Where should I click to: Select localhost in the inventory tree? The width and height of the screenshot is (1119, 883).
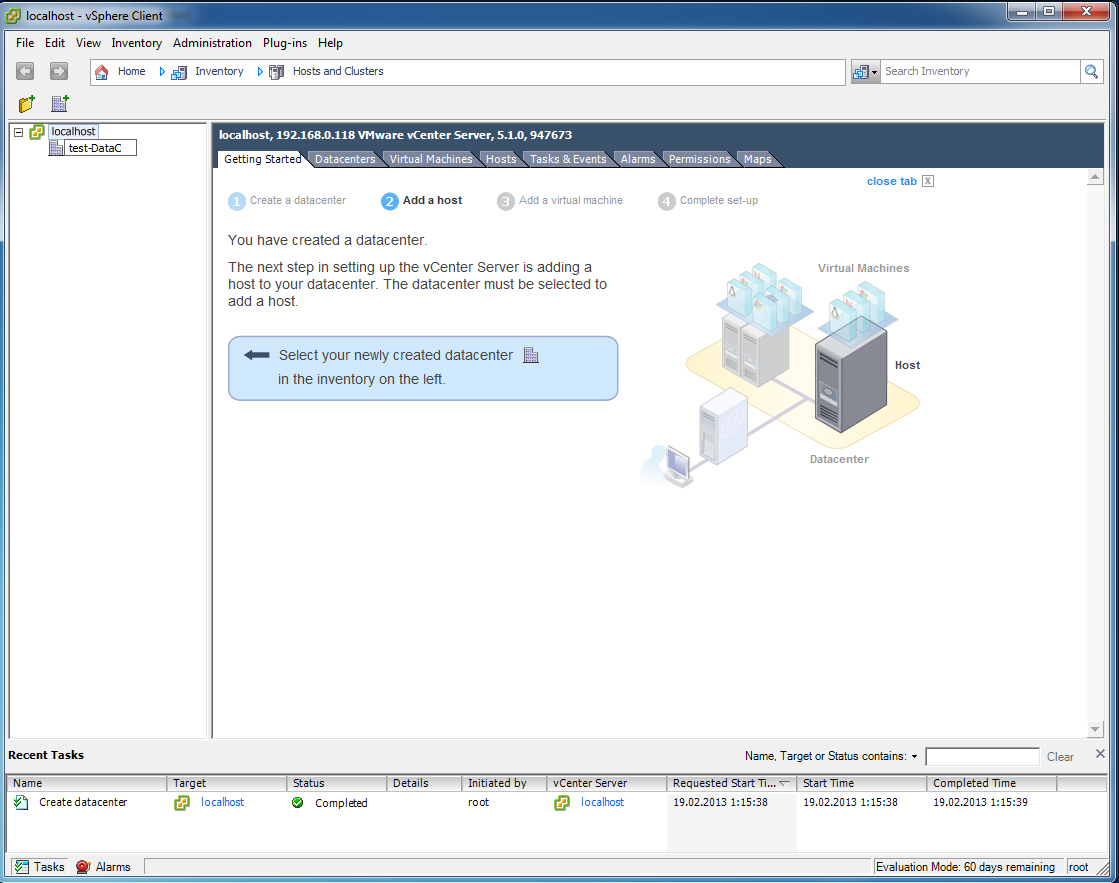tap(73, 131)
